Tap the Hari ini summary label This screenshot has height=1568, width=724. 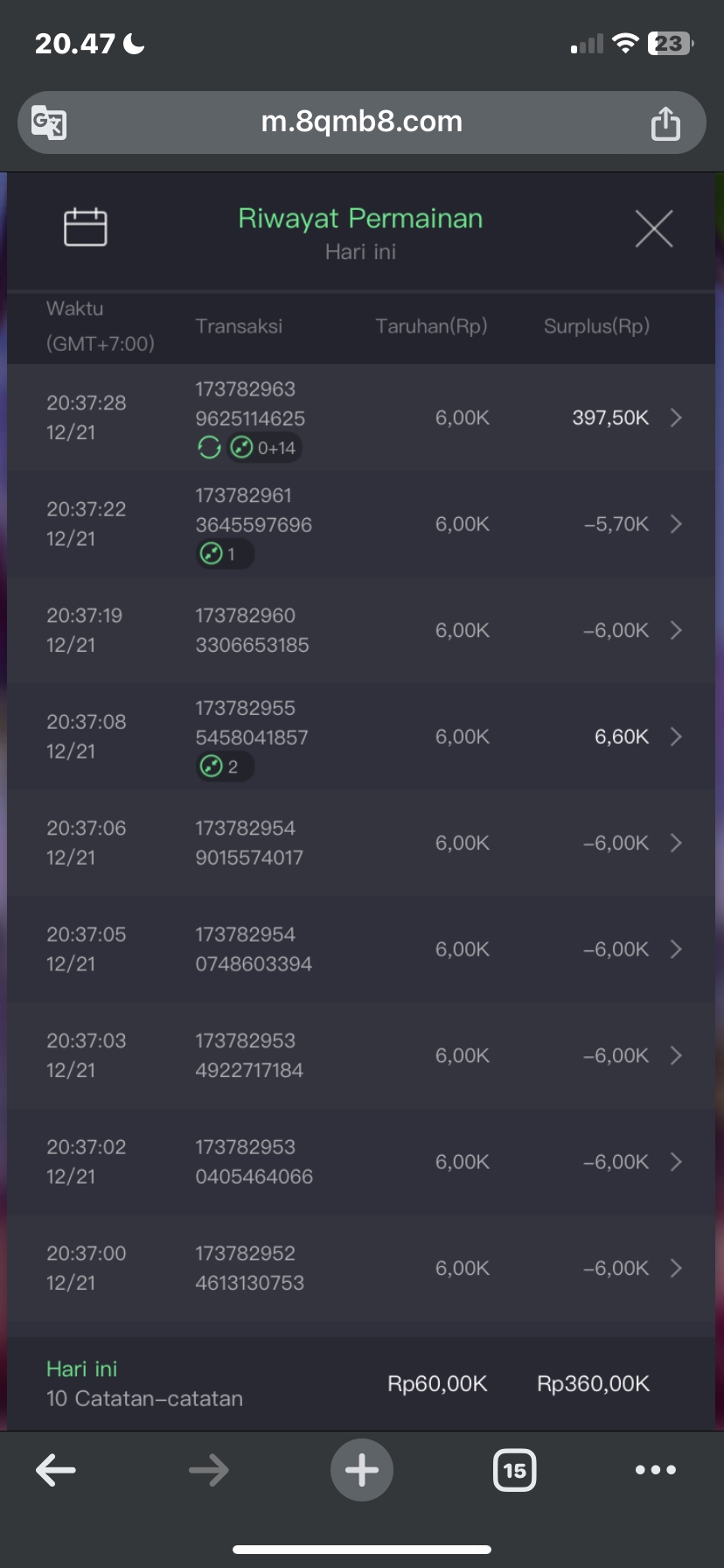[x=81, y=1368]
